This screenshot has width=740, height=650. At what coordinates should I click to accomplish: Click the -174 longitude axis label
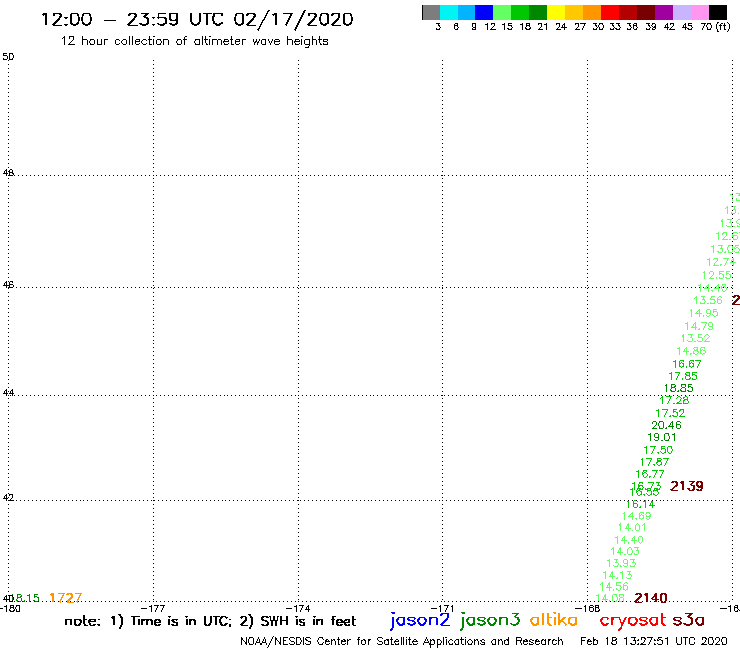pos(298,608)
